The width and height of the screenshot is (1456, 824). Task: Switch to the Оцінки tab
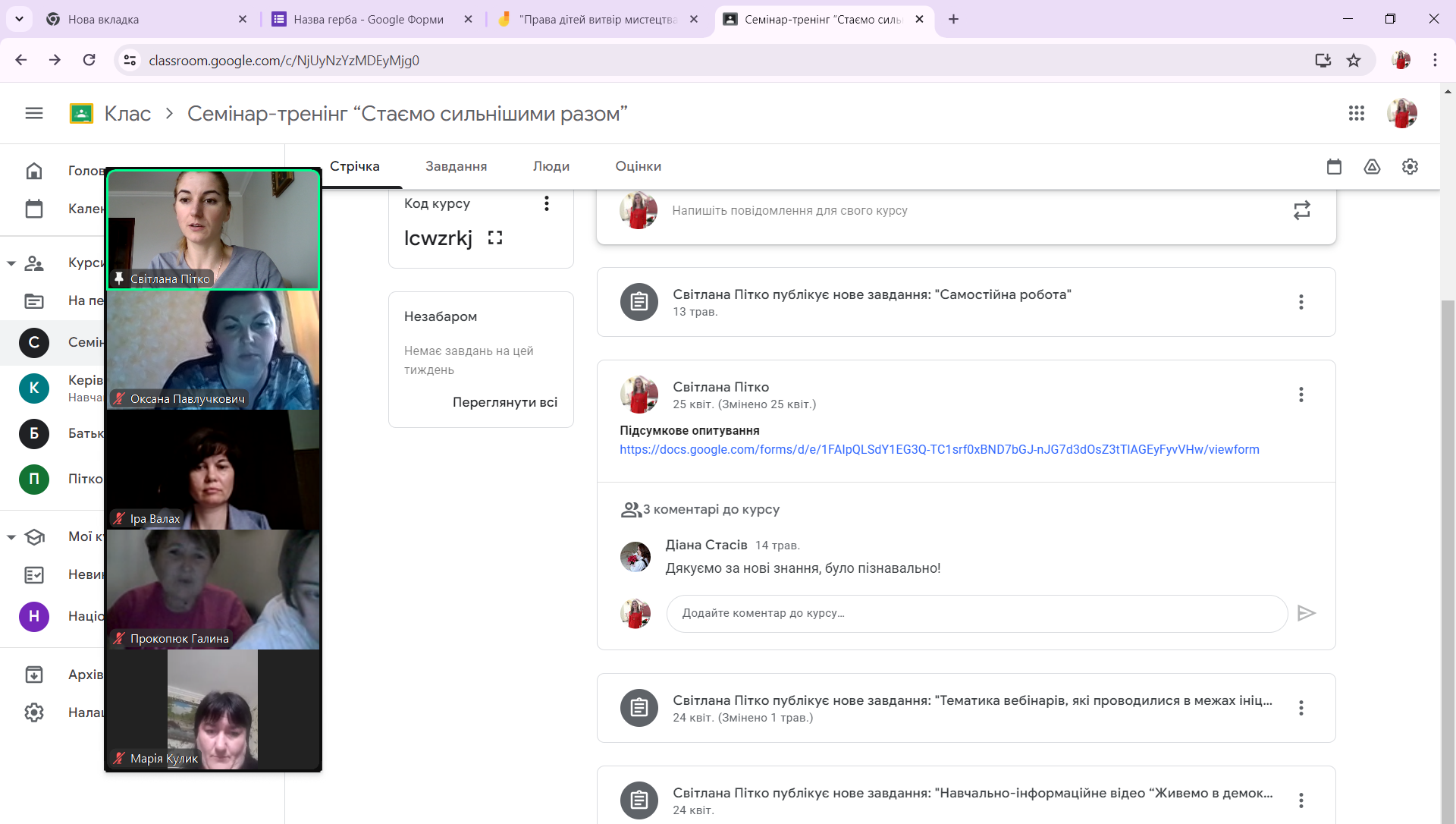tap(638, 166)
